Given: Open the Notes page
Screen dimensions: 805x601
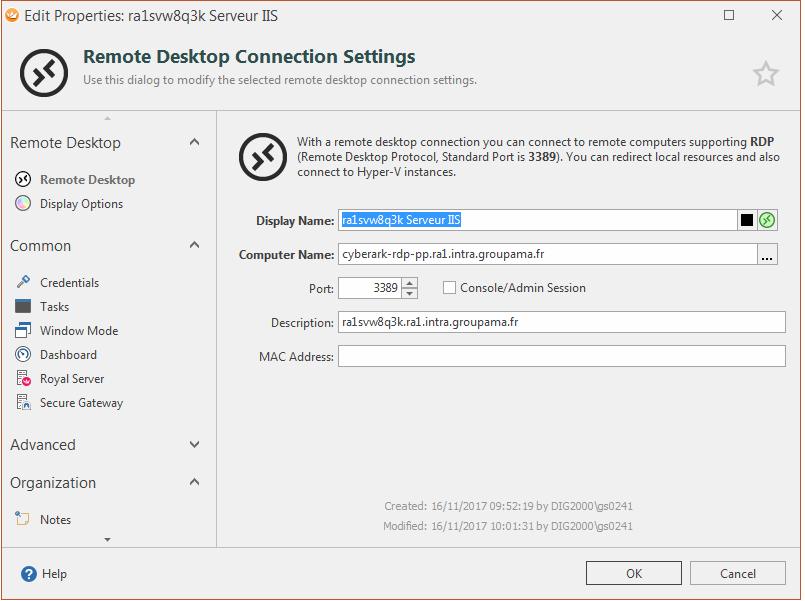Looking at the screenshot, I should [x=55, y=520].
